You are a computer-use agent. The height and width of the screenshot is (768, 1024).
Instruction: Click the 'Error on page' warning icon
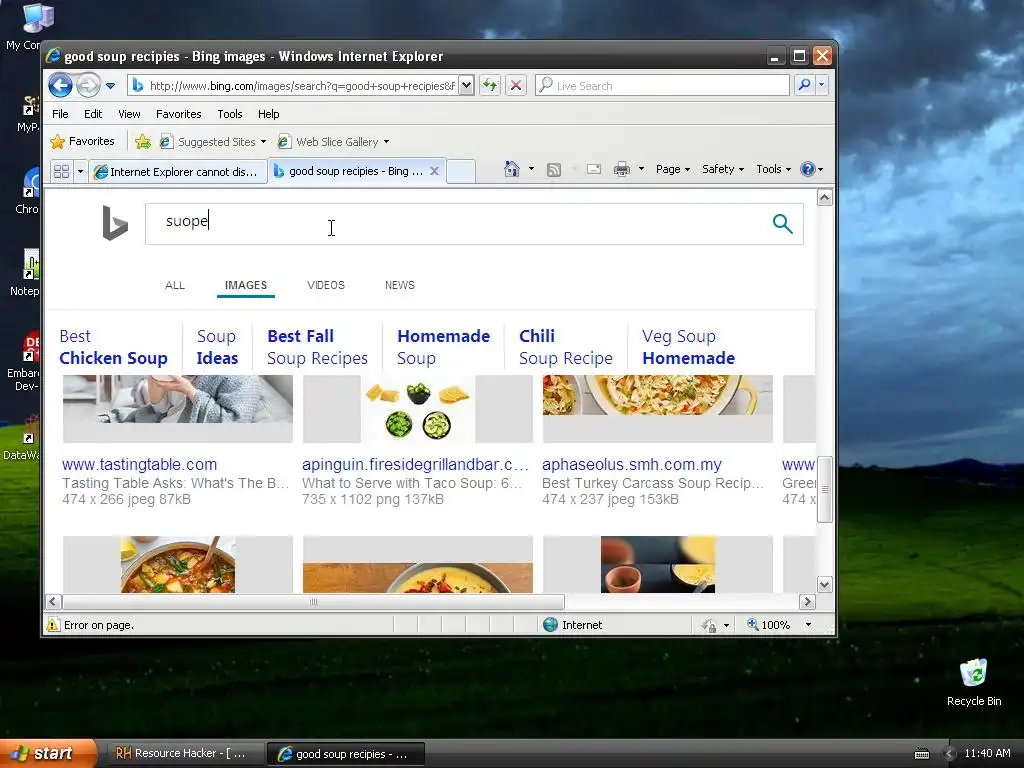pyautogui.click(x=53, y=625)
